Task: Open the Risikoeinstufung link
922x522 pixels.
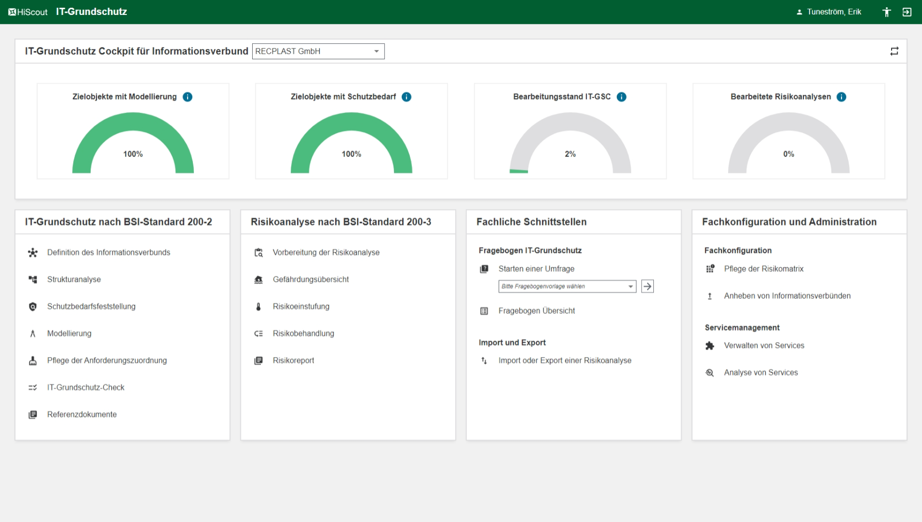Action: point(301,307)
